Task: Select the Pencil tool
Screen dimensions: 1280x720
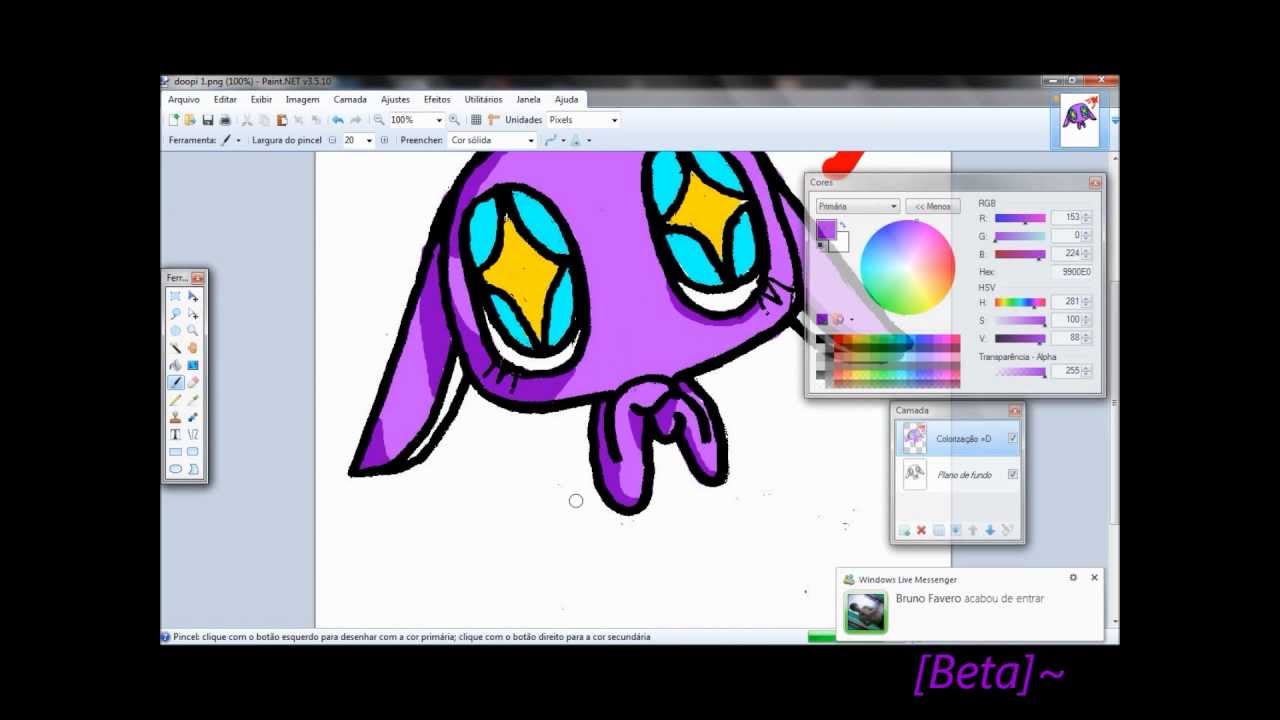Action: click(x=175, y=400)
